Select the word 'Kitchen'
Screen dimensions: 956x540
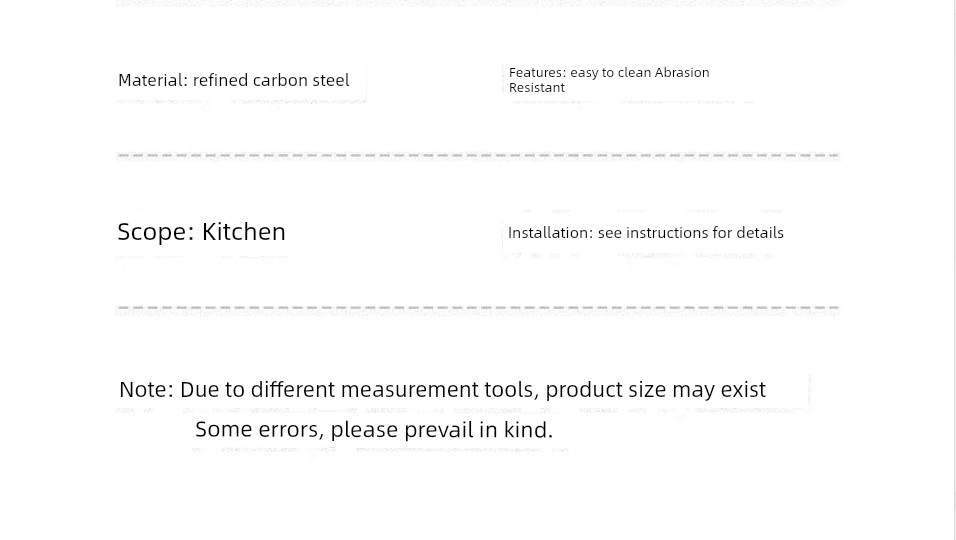(x=244, y=232)
